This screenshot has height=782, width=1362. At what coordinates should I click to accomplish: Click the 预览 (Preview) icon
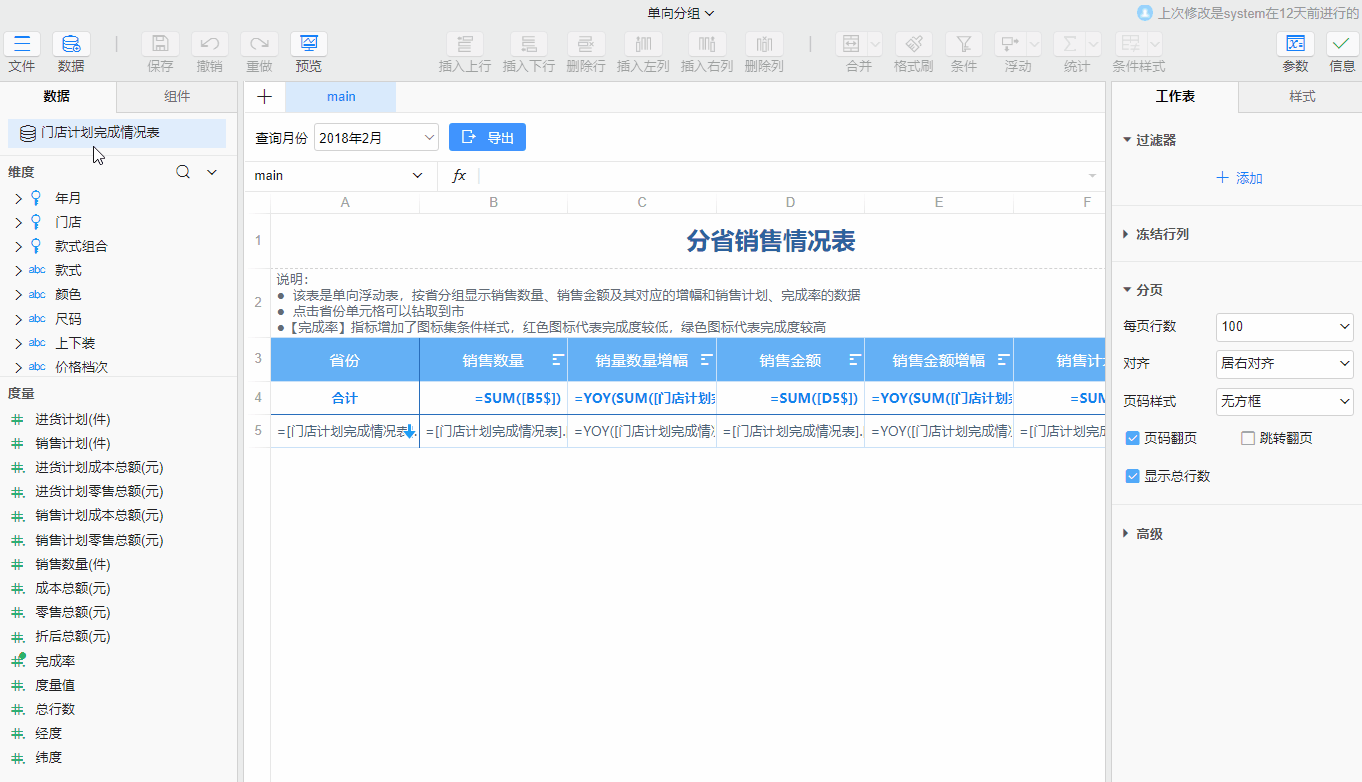[309, 44]
